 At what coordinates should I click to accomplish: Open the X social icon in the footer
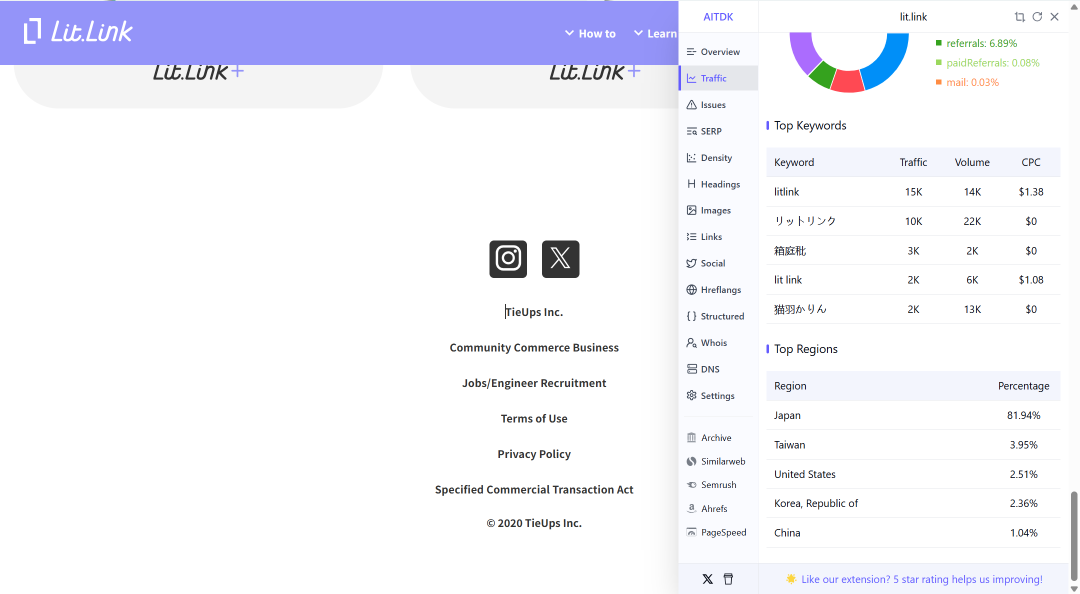click(x=561, y=259)
